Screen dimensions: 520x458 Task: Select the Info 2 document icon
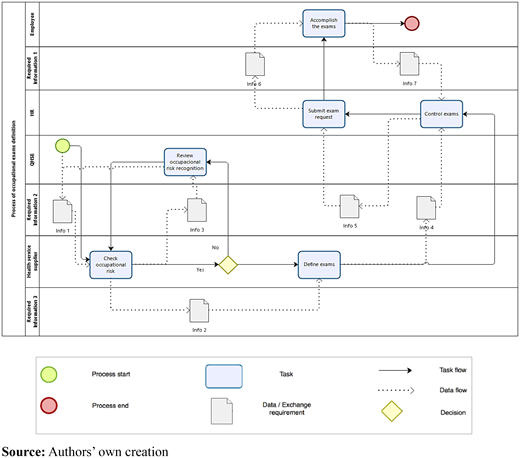(x=199, y=311)
